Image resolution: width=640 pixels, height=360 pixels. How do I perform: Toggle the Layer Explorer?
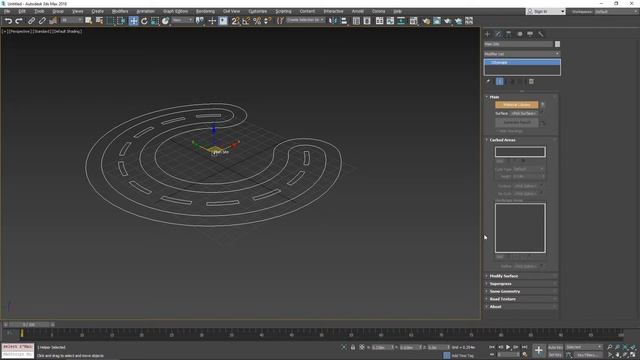tap(367, 21)
